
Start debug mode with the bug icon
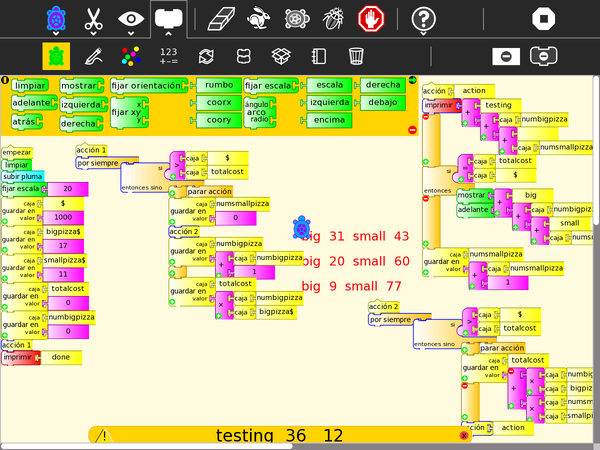click(334, 18)
